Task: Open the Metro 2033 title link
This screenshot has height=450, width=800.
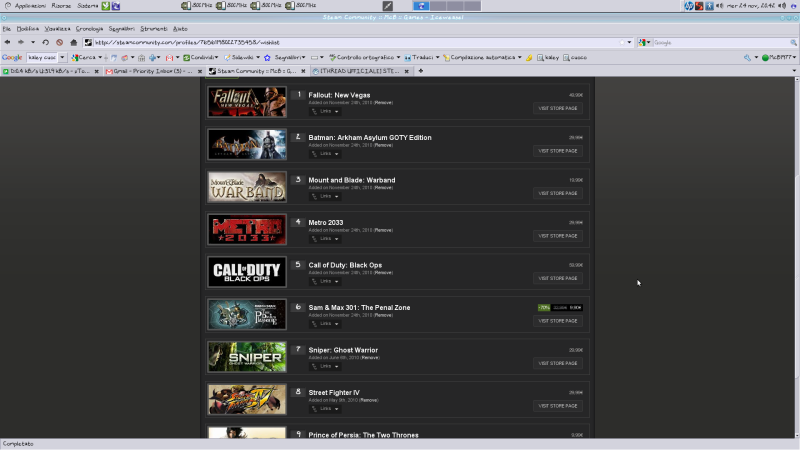Action: point(326,223)
